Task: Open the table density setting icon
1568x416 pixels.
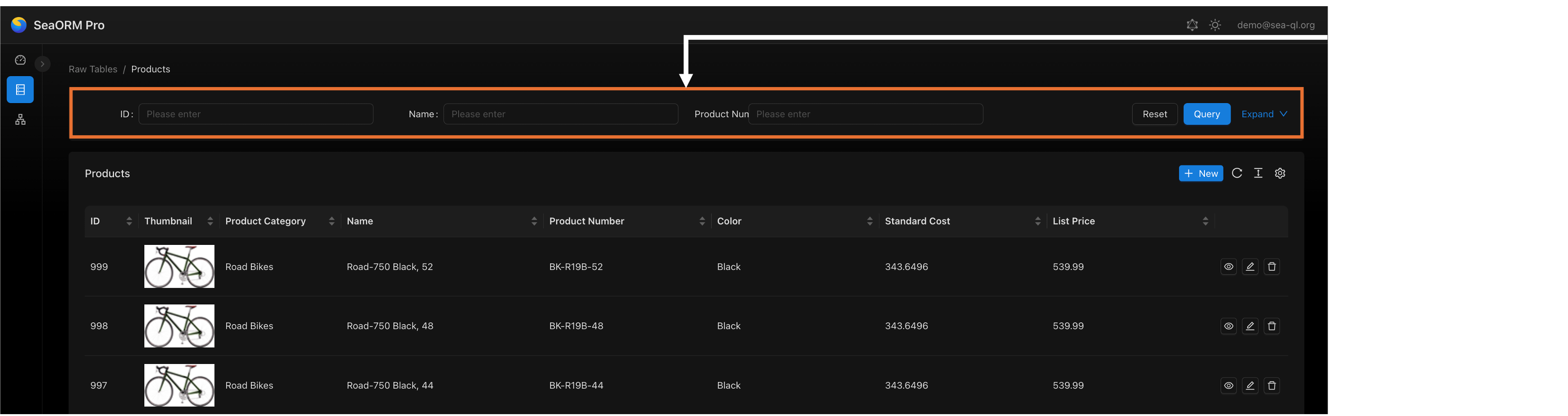Action: [1258, 173]
